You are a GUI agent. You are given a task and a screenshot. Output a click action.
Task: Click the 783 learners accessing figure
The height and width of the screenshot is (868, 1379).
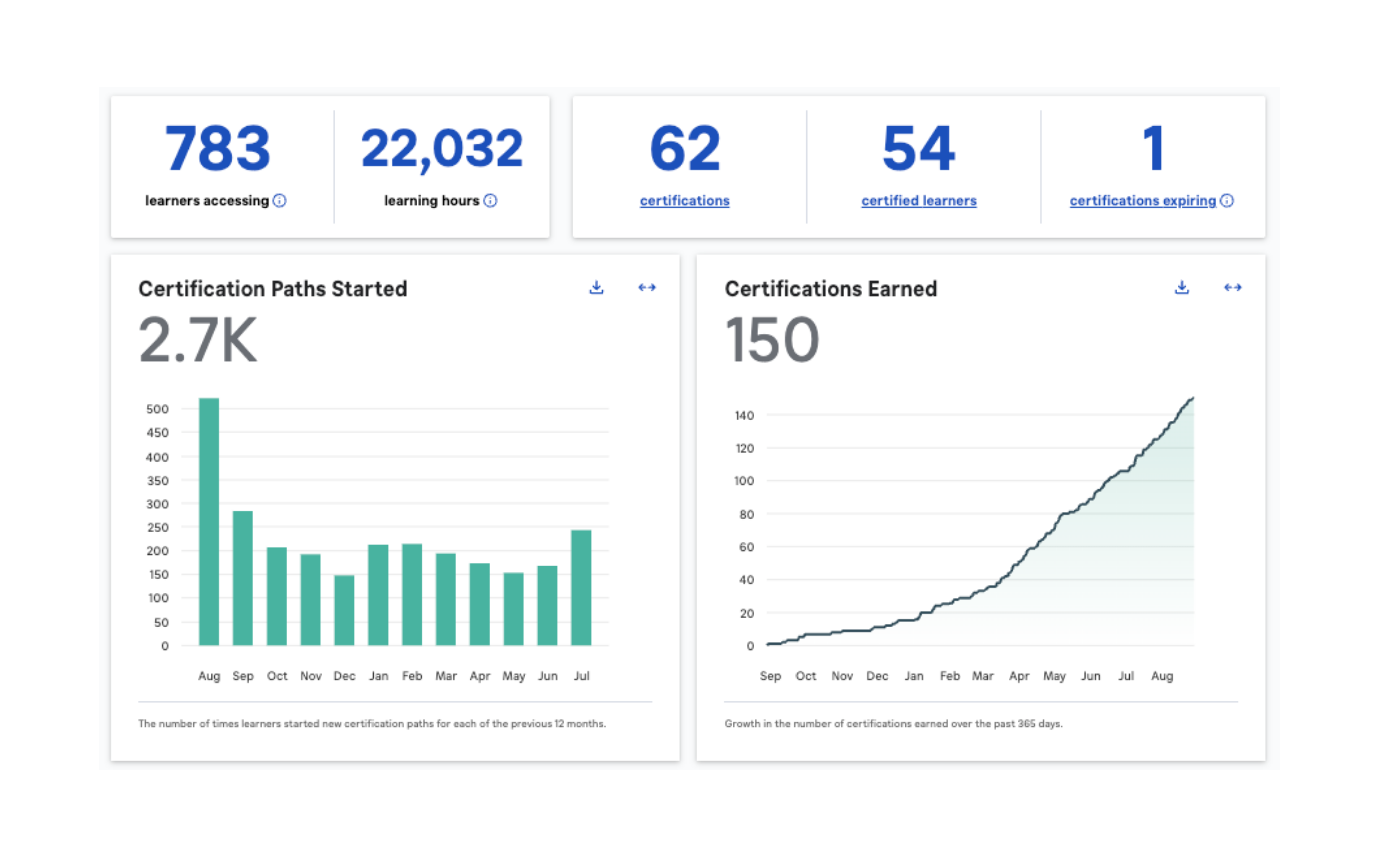217,148
